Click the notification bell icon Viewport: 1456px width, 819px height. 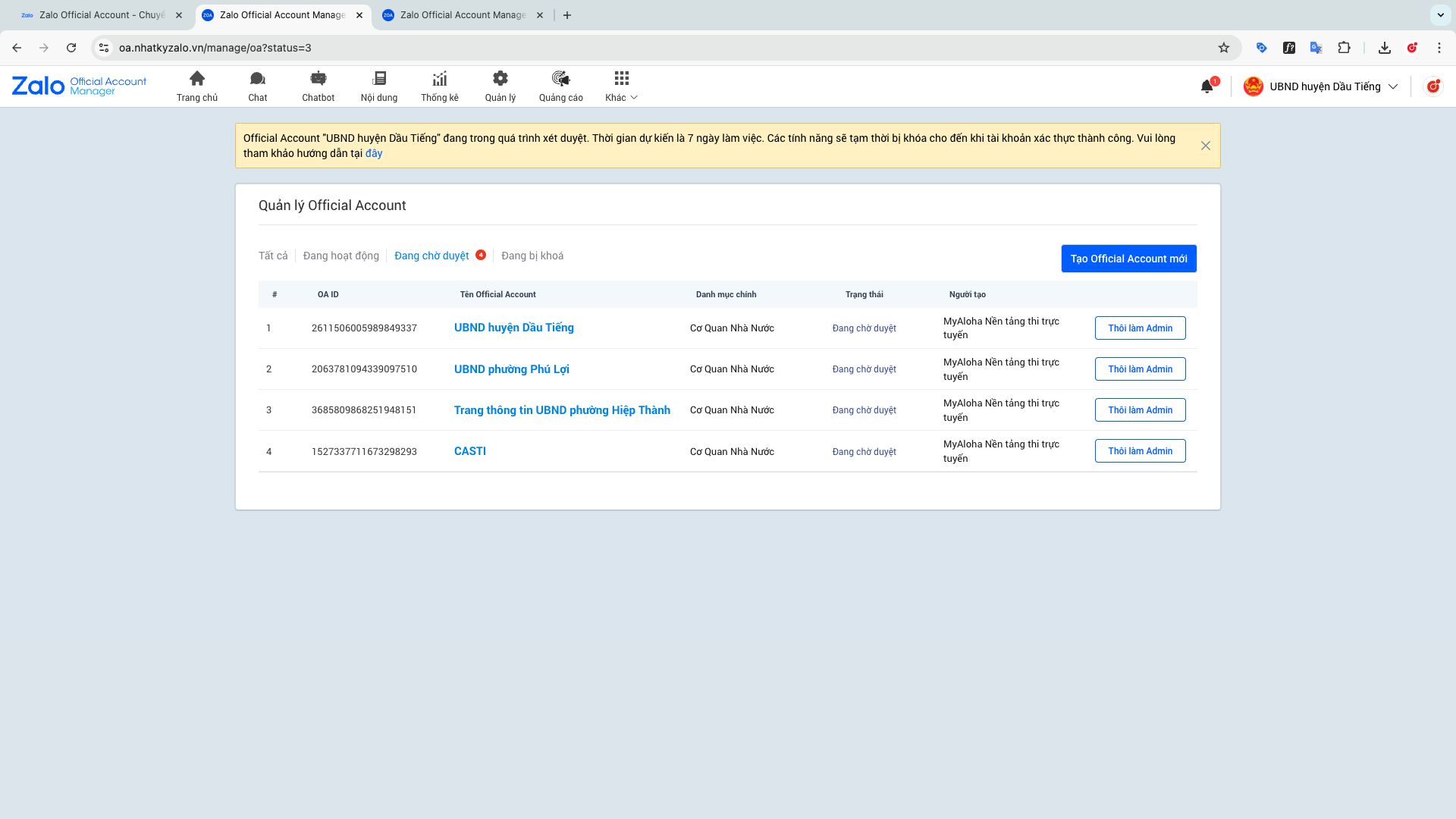[x=1207, y=86]
